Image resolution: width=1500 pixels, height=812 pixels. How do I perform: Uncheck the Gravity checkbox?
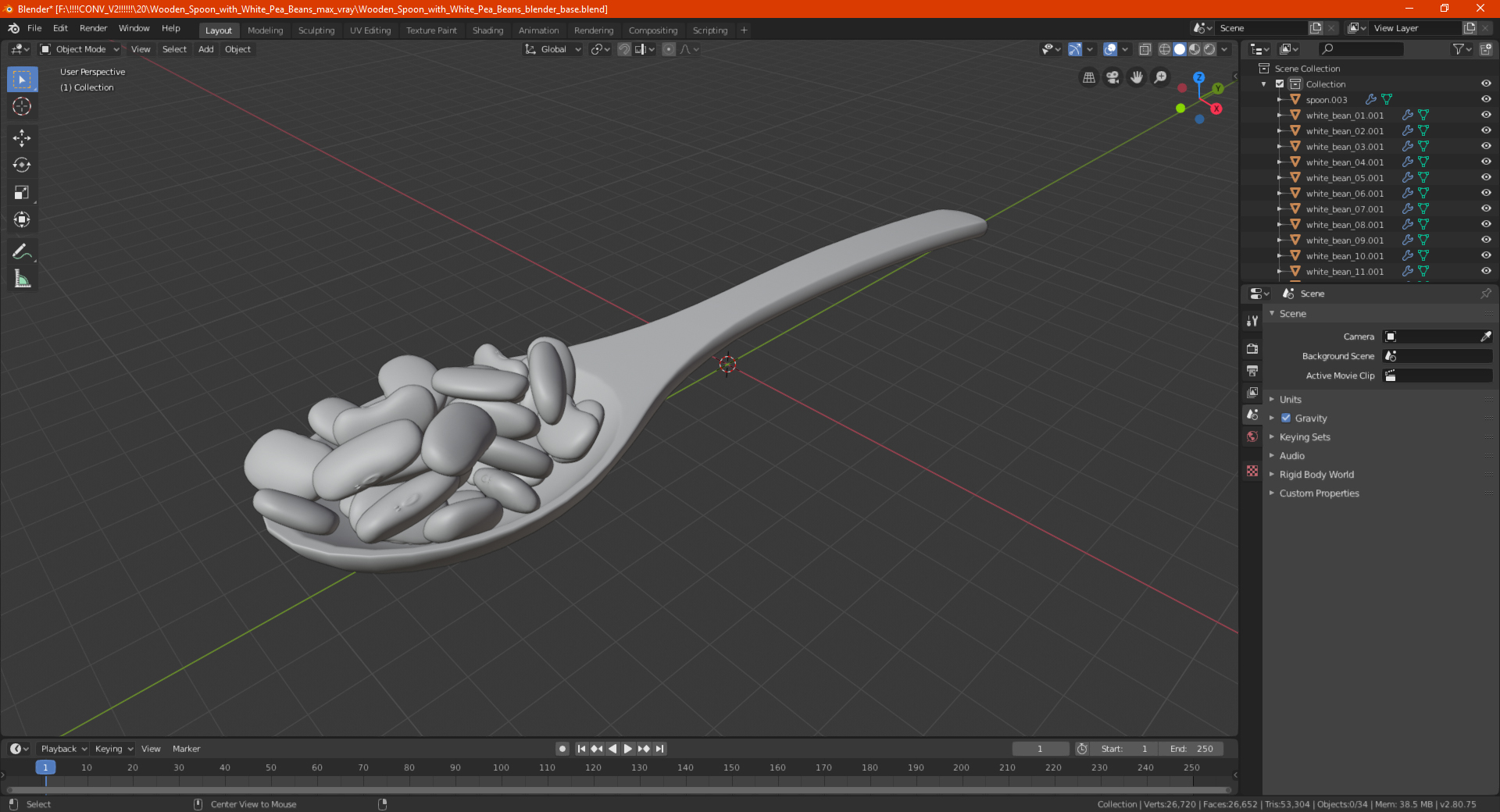(1286, 418)
